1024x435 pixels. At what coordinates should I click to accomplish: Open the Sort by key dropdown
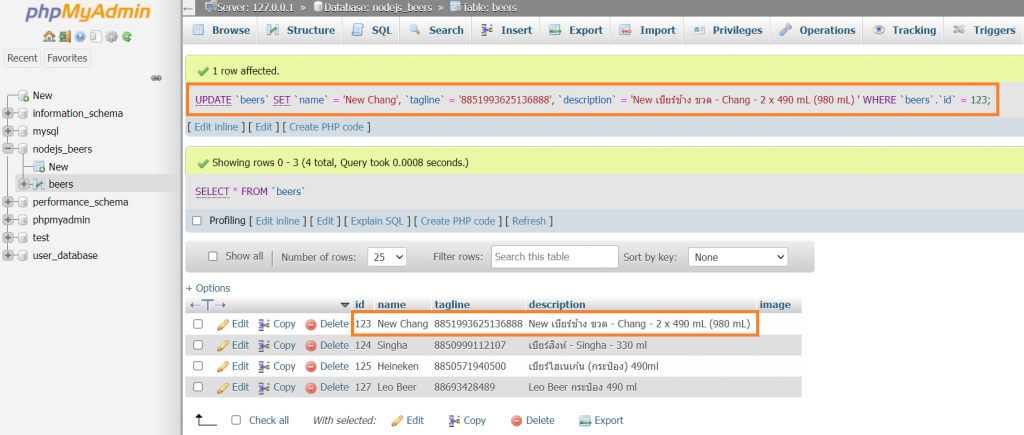click(x=738, y=257)
